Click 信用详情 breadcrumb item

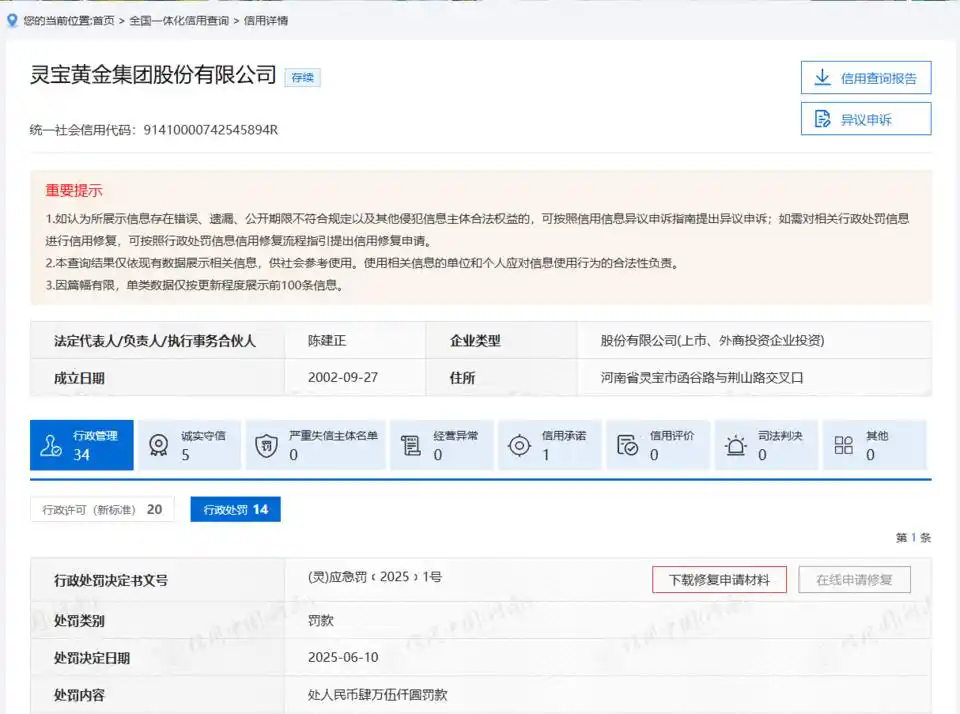tap(266, 21)
